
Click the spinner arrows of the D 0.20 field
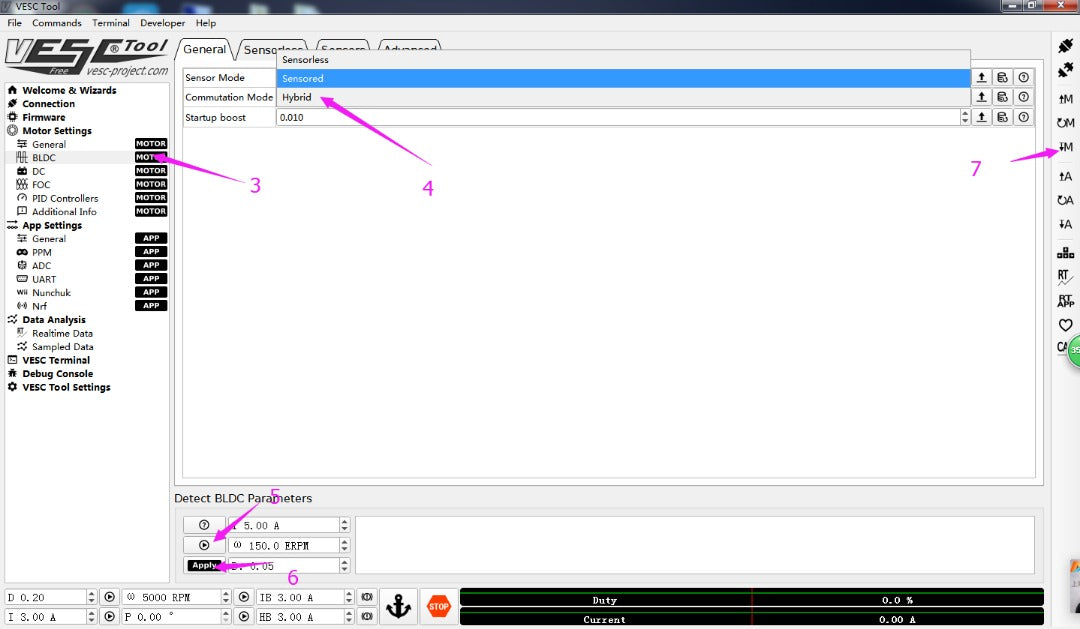(x=91, y=597)
